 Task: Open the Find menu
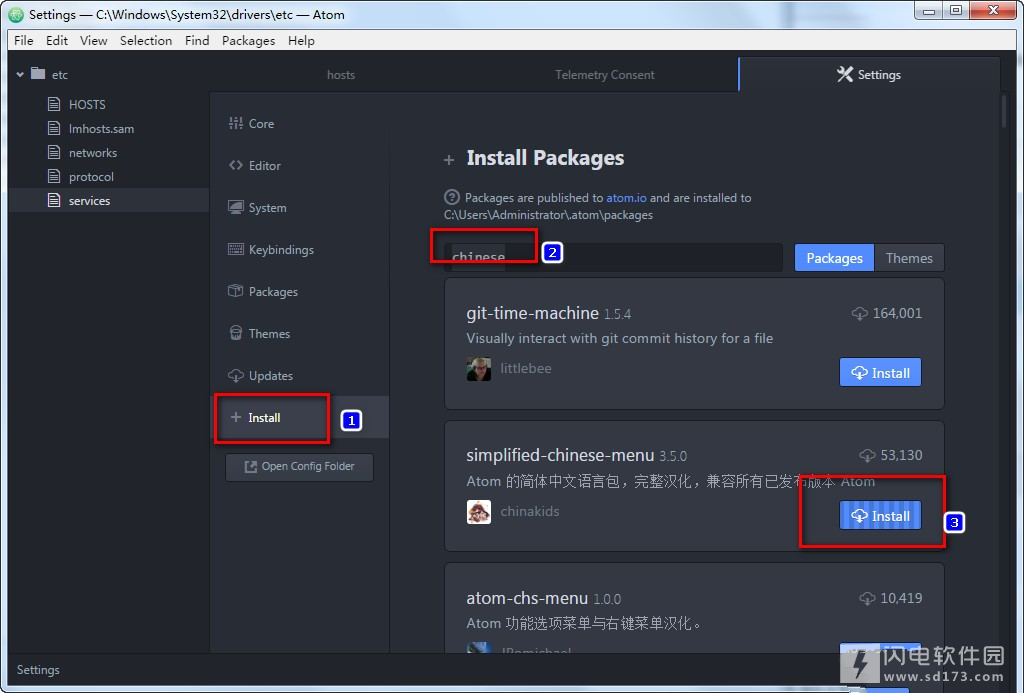[197, 40]
